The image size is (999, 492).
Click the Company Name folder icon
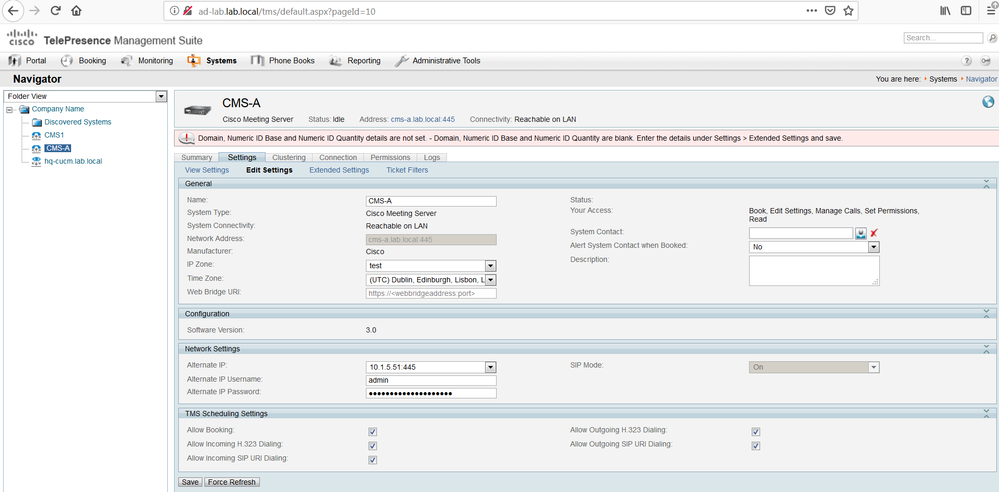click(24, 109)
